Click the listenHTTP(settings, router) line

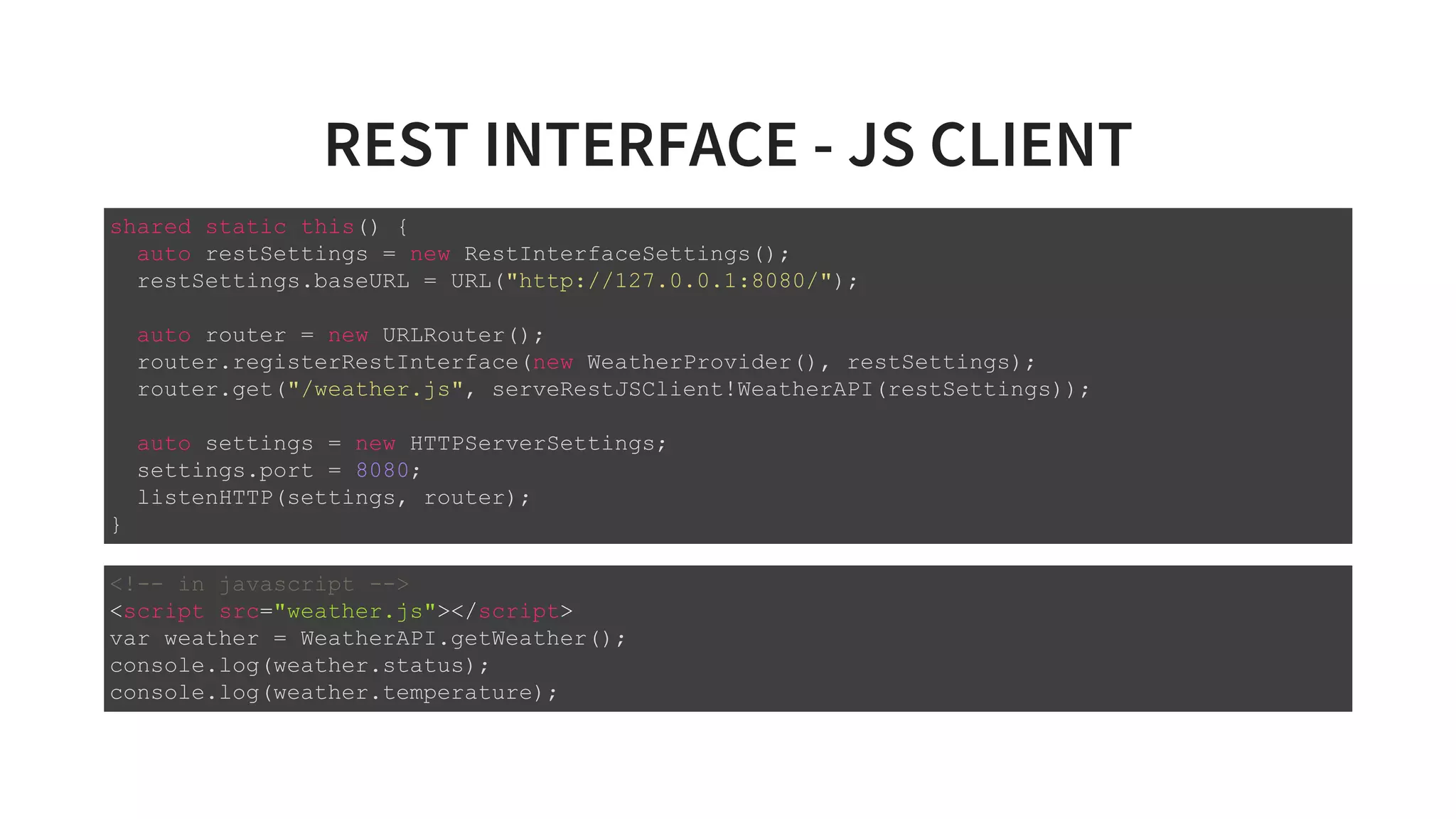click(x=333, y=497)
